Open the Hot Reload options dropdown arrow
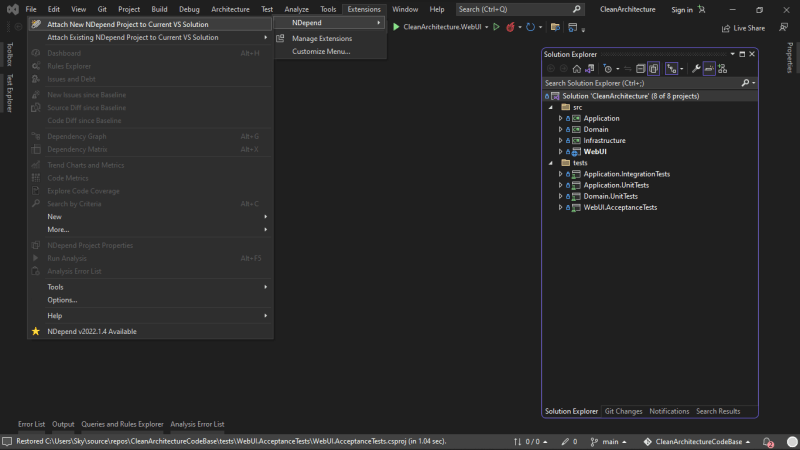The height and width of the screenshot is (450, 800). (519, 27)
